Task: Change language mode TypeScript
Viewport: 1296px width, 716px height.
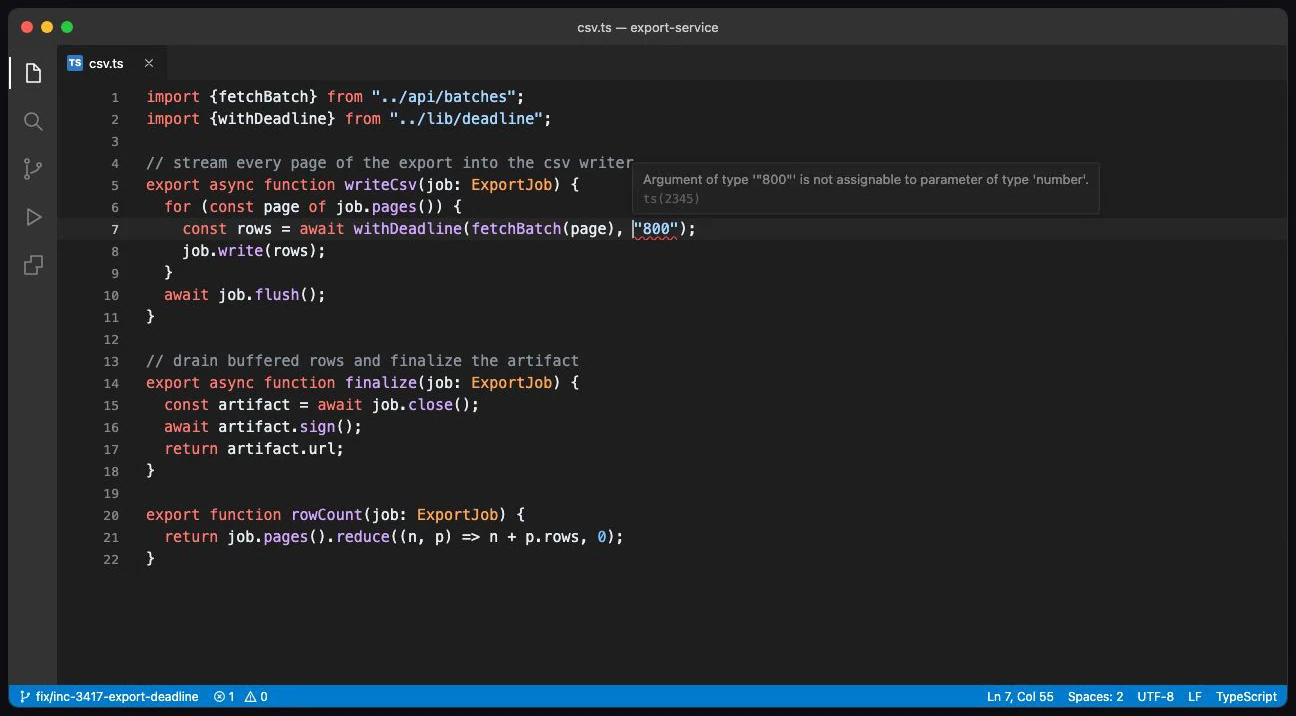Action: (1246, 696)
